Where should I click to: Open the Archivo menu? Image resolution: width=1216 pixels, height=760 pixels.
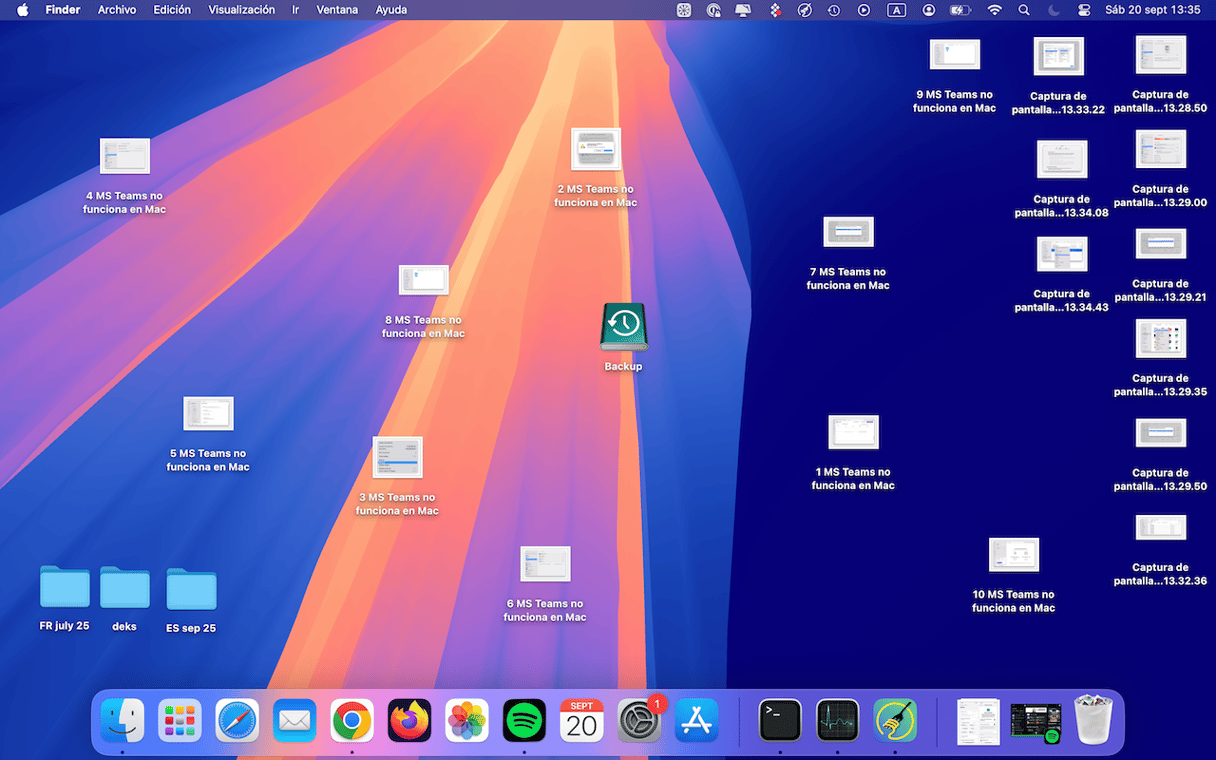click(x=117, y=10)
